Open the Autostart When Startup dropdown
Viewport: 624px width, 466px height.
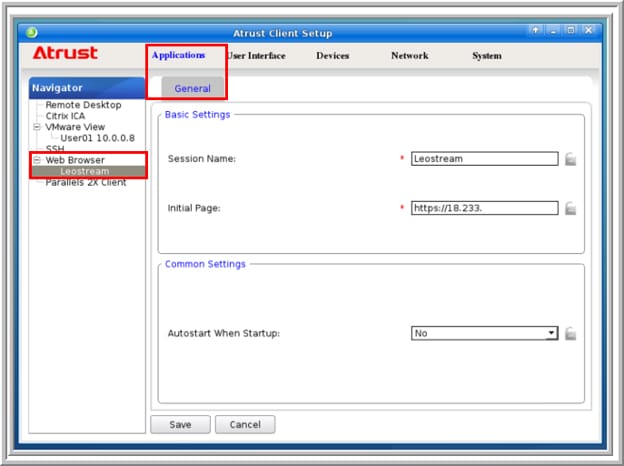pos(484,333)
